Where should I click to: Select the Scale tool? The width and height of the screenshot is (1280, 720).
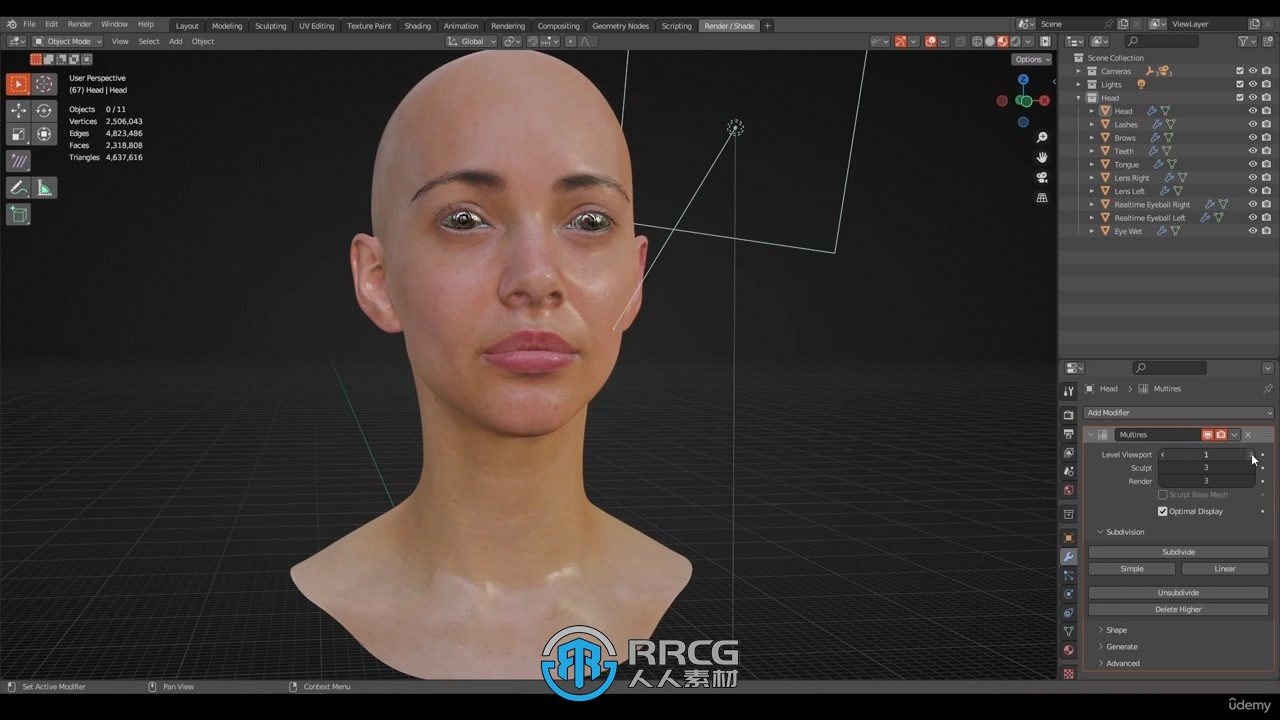click(18, 134)
